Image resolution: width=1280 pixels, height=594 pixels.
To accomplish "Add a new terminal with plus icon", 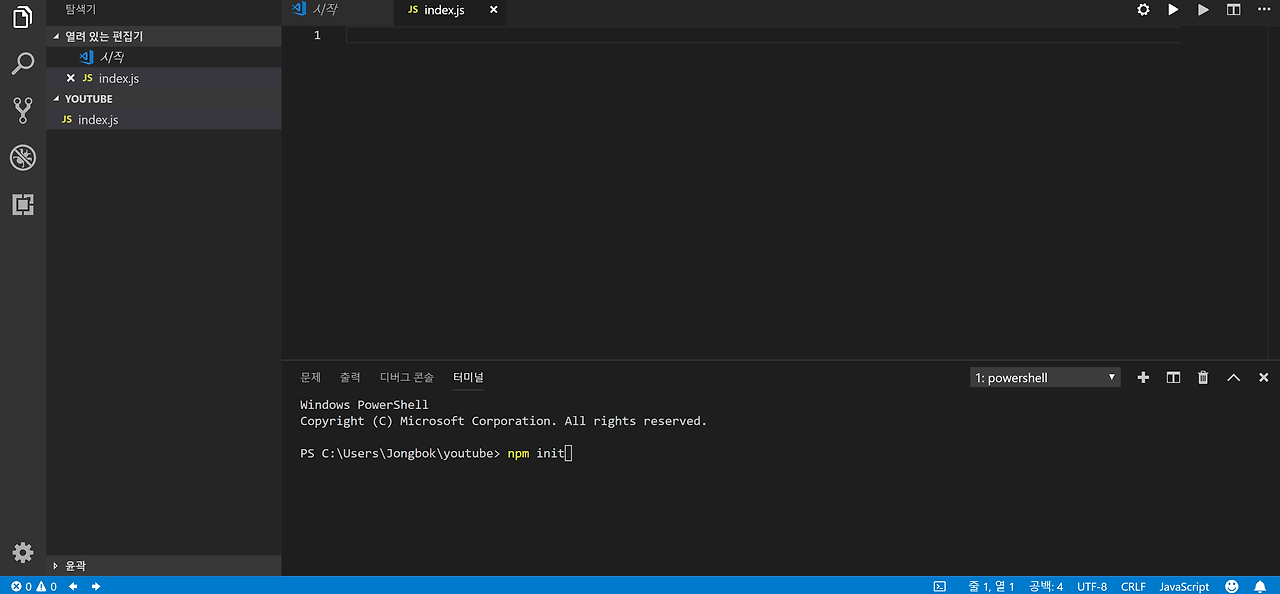I will click(x=1143, y=377).
